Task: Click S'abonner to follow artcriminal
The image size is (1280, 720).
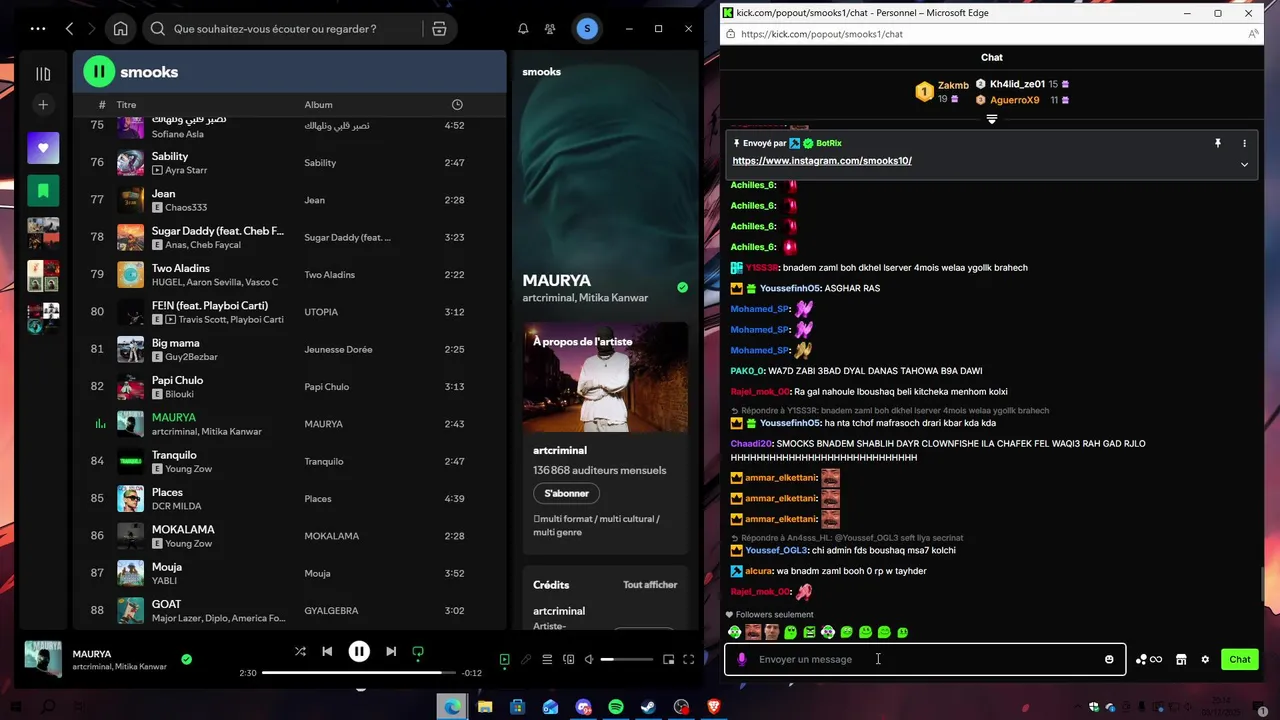Action: click(x=566, y=493)
